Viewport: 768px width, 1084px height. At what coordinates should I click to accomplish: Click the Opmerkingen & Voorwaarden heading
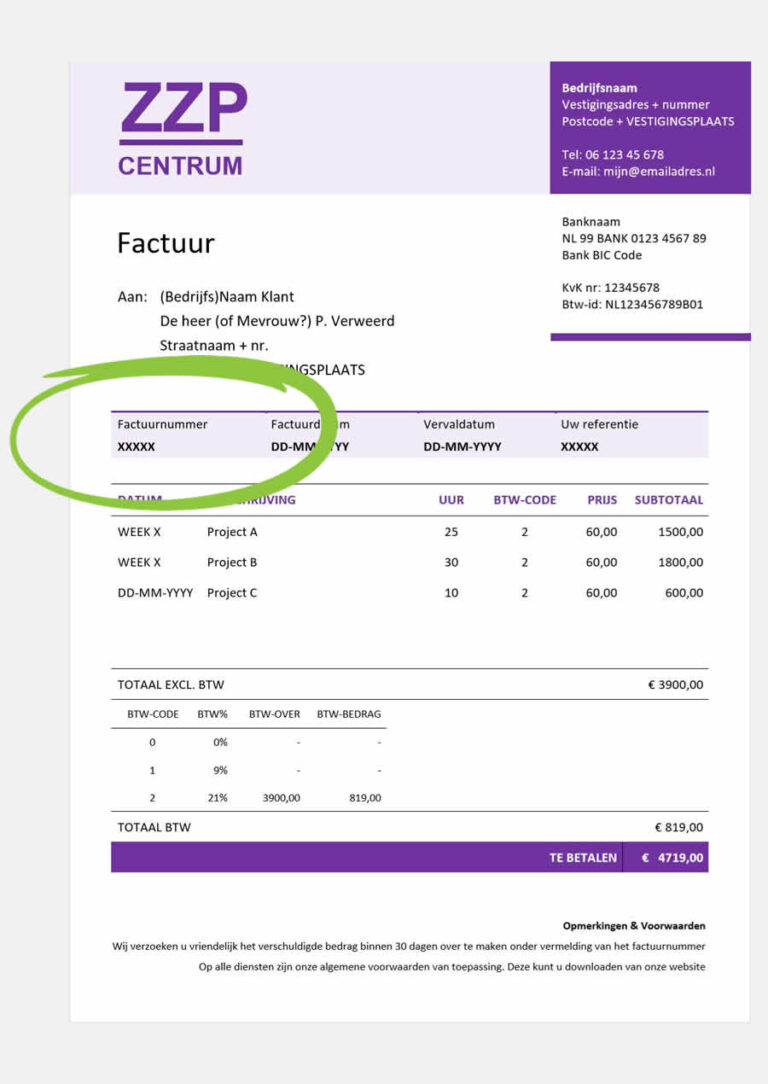[x=634, y=926]
